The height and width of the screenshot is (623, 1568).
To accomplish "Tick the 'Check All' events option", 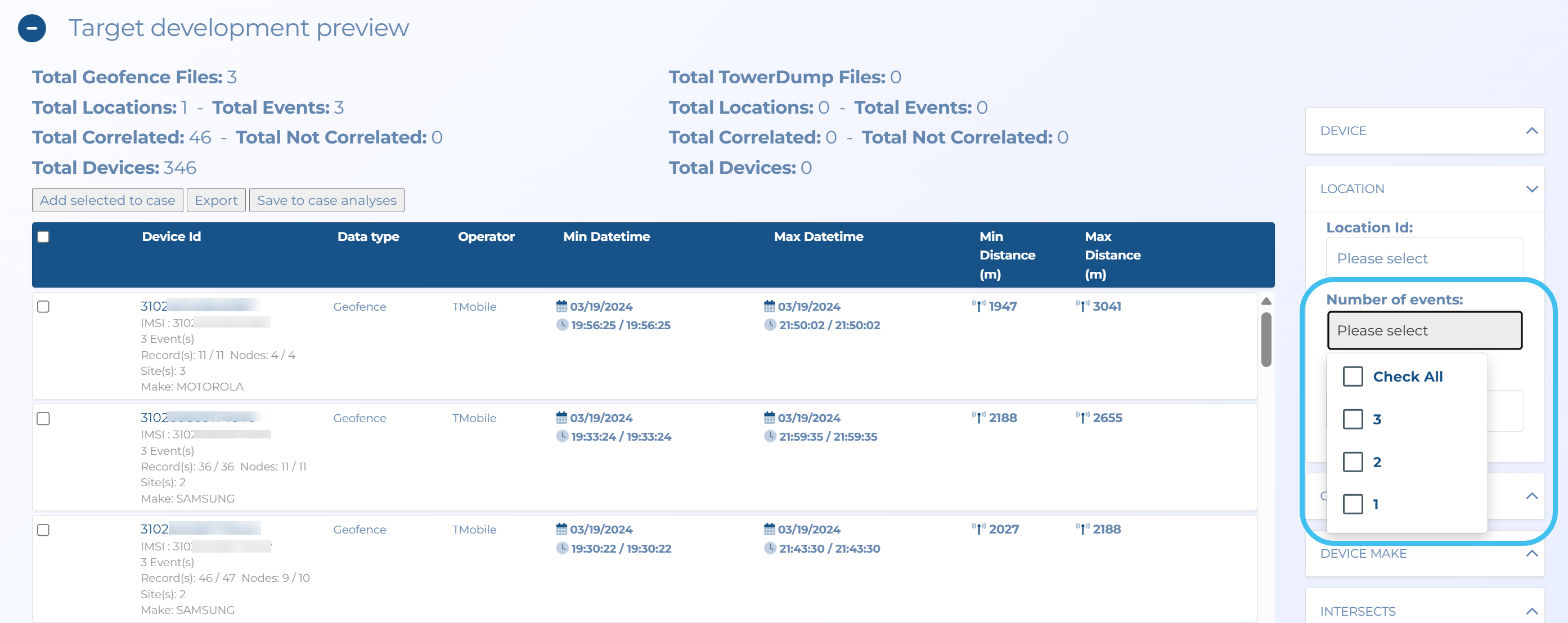I will tap(1353, 377).
